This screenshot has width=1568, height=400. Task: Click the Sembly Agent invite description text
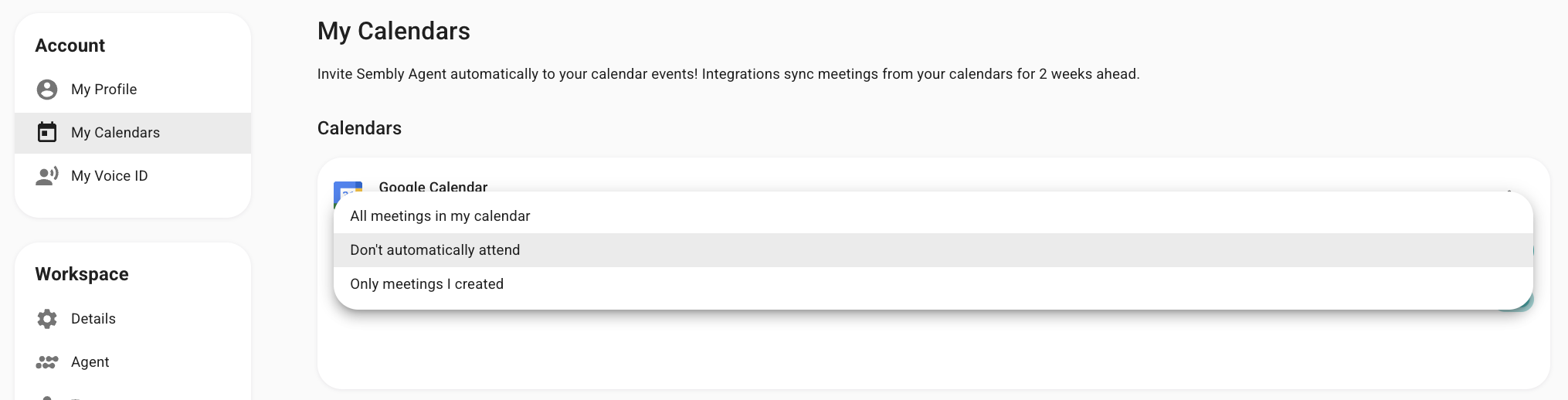click(728, 74)
